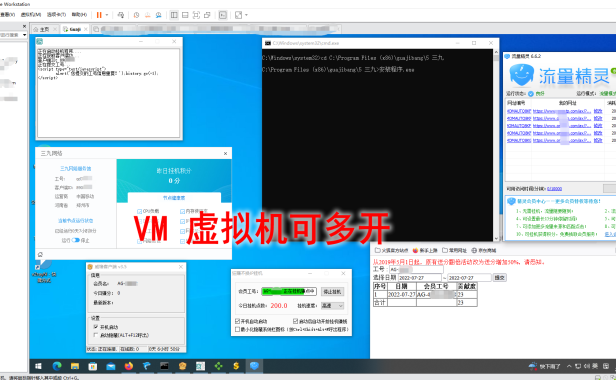
Task: Click the 提交 button beside the date fields
Action: [x=500, y=277]
